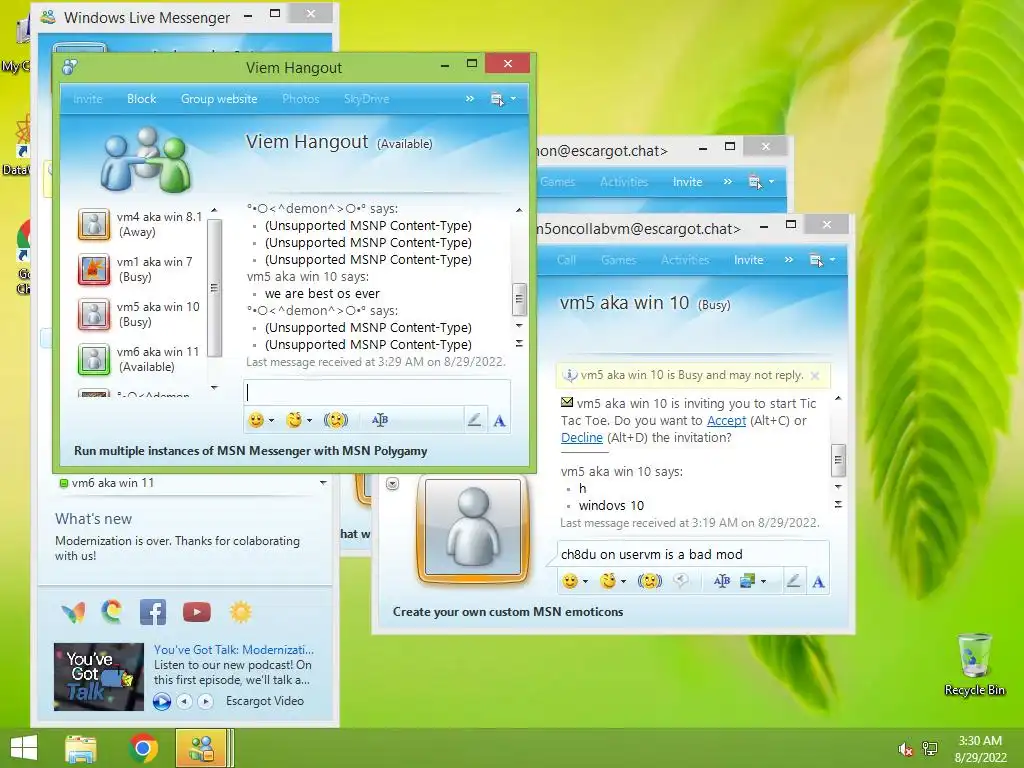Image resolution: width=1024 pixels, height=768 pixels.
Task: Click voice clip icon in vm5 chat
Action: point(681,581)
